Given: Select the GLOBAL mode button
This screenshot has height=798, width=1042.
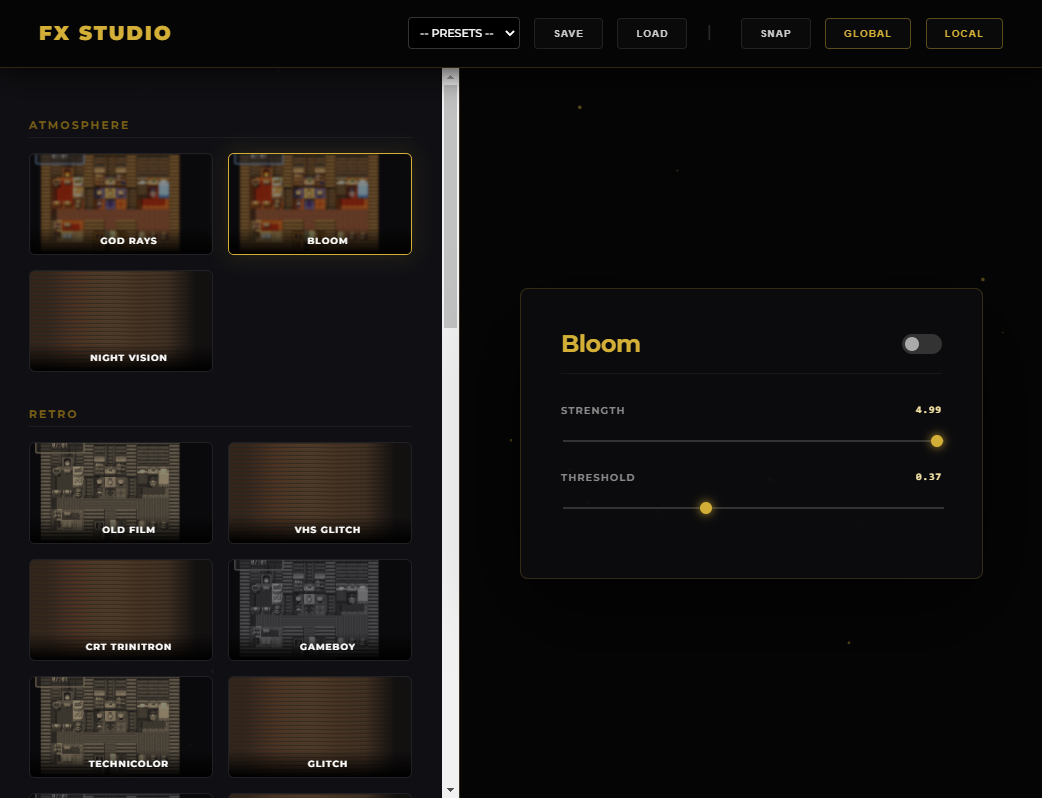Looking at the screenshot, I should [867, 33].
